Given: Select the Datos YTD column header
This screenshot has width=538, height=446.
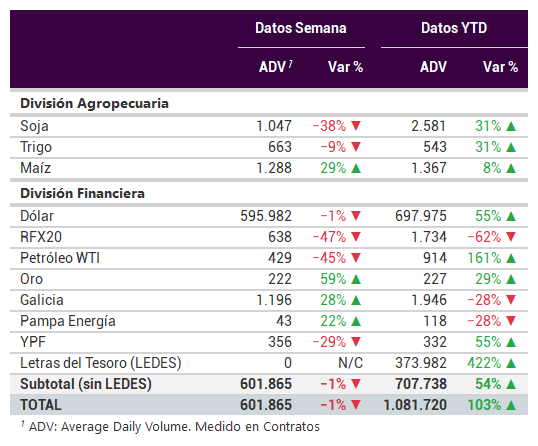Looking at the screenshot, I should pos(454,28).
